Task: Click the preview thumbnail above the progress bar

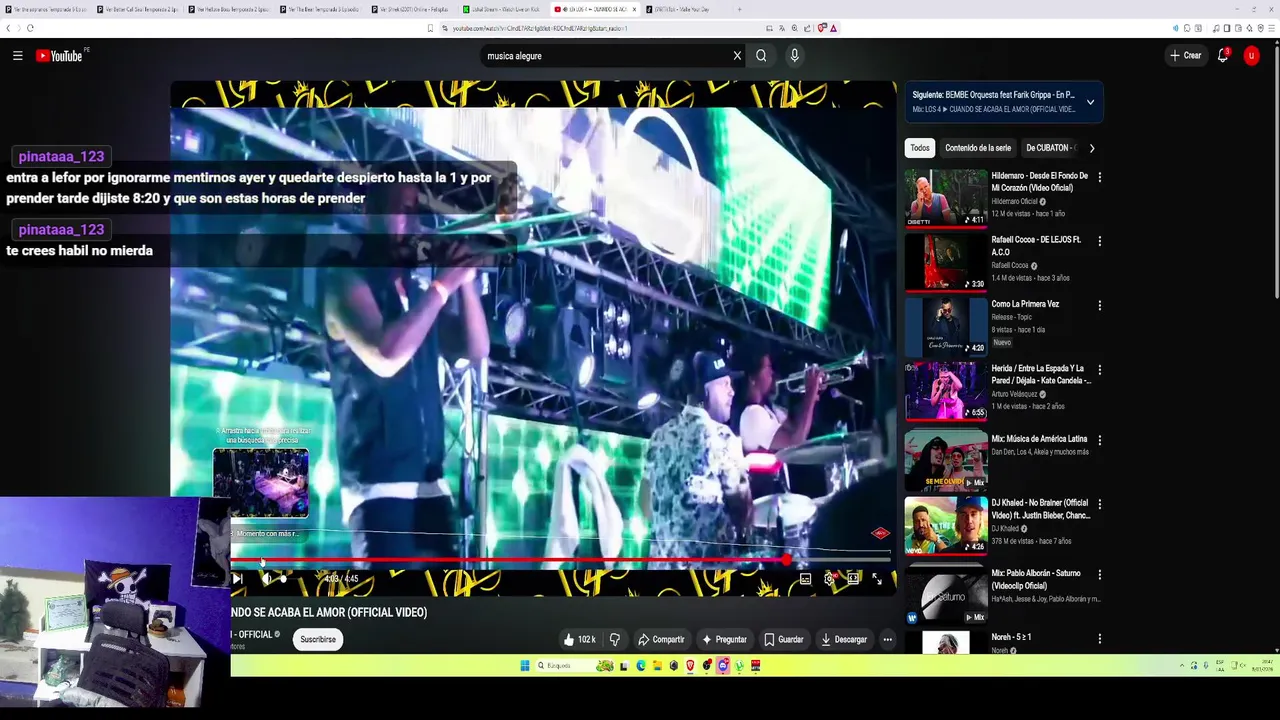Action: click(x=261, y=483)
